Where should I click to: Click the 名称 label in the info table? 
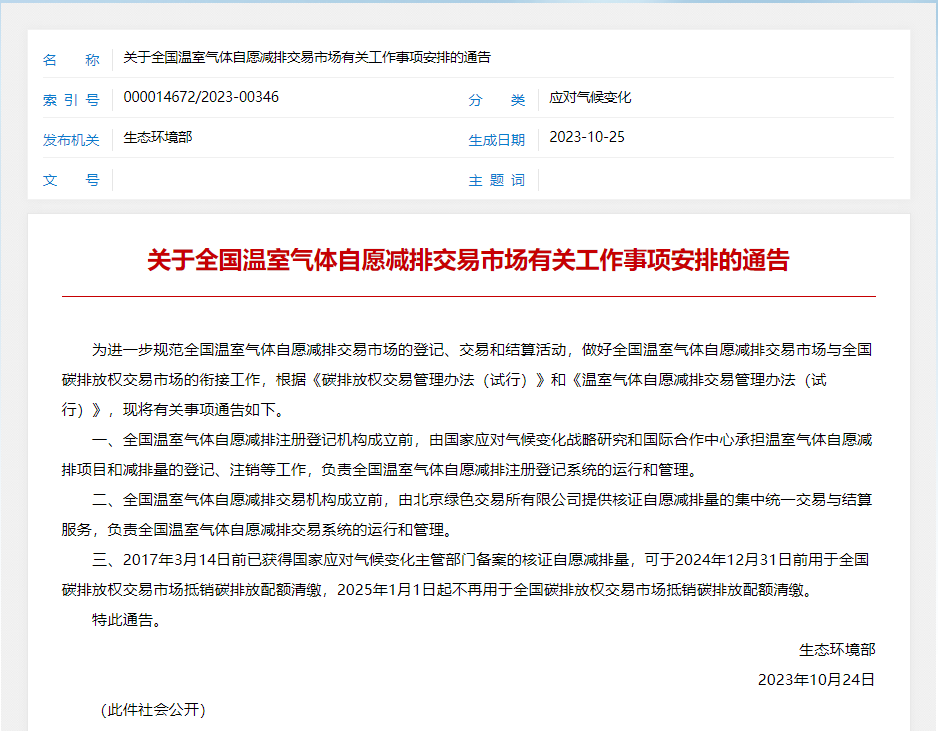71,60
